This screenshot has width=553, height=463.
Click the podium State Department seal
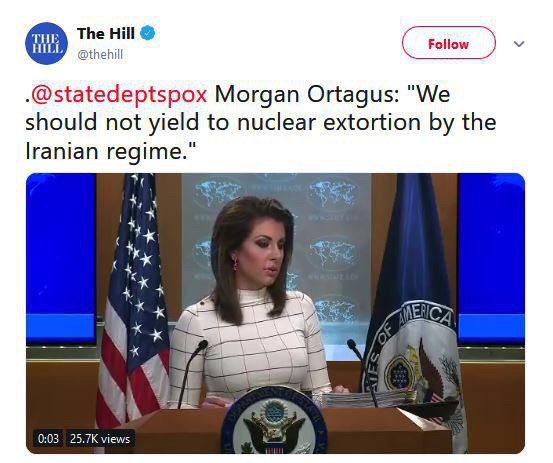click(274, 421)
